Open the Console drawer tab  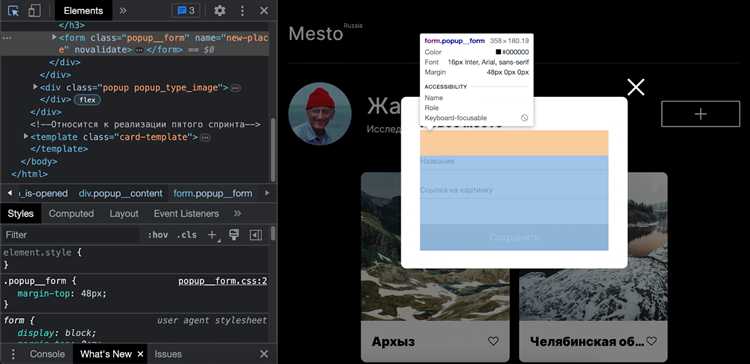47,354
